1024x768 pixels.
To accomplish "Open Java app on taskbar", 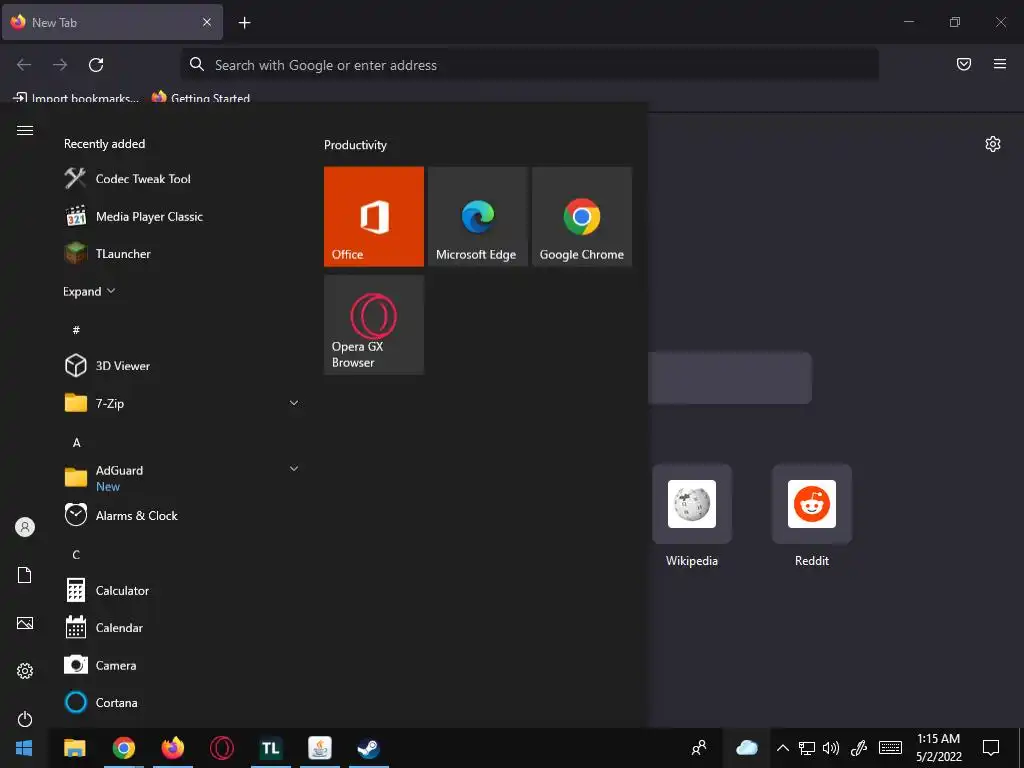I will click(x=319, y=748).
